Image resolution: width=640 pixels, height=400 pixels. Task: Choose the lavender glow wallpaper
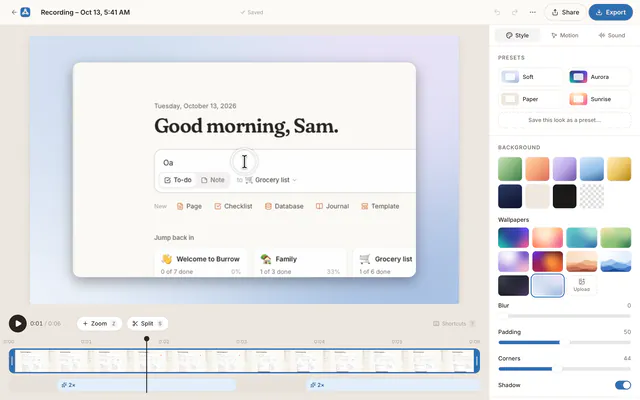[513, 262]
